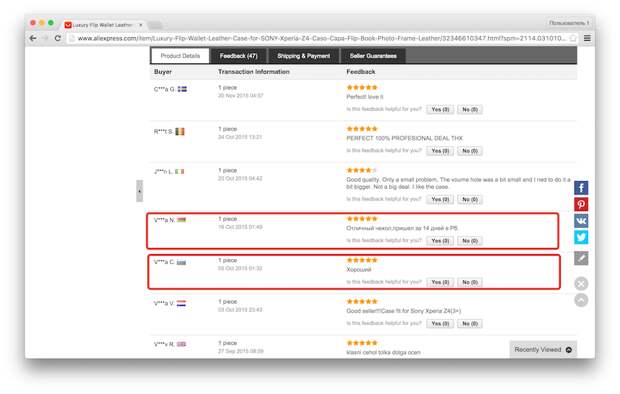This screenshot has height=394, width=620.
Task: Click the V***a C. country flag
Action: coord(181,263)
